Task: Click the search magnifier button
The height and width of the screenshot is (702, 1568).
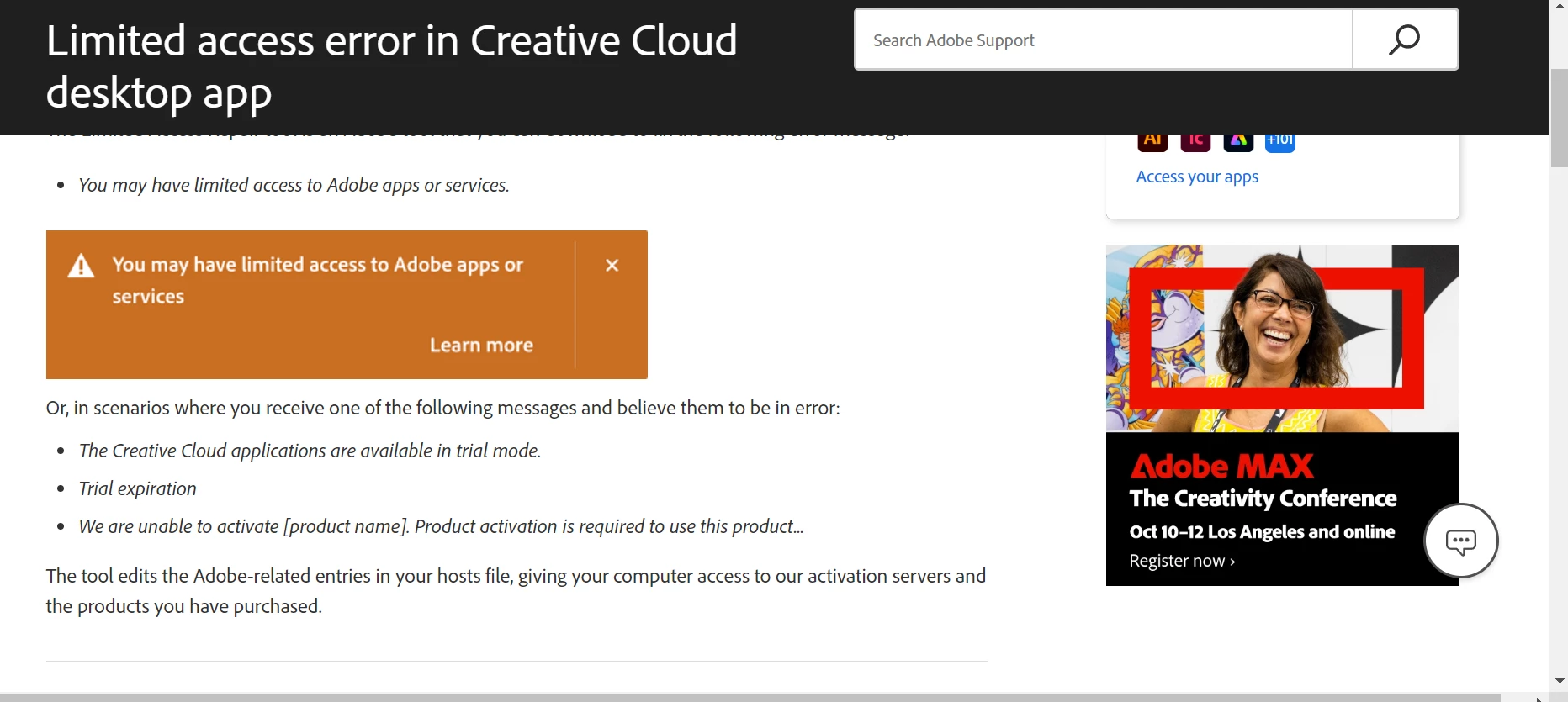Action: click(1405, 40)
